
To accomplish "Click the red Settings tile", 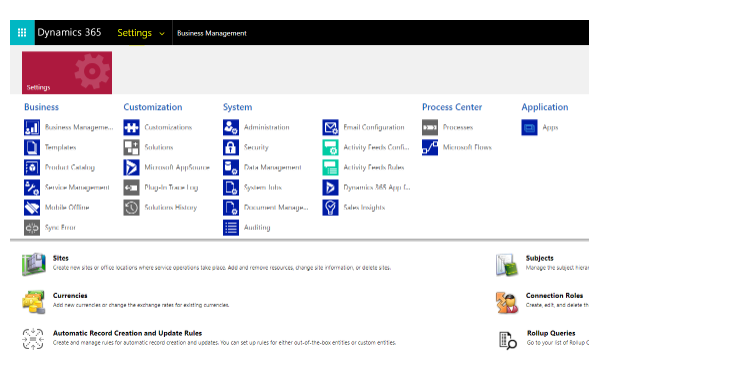I will point(67,73).
